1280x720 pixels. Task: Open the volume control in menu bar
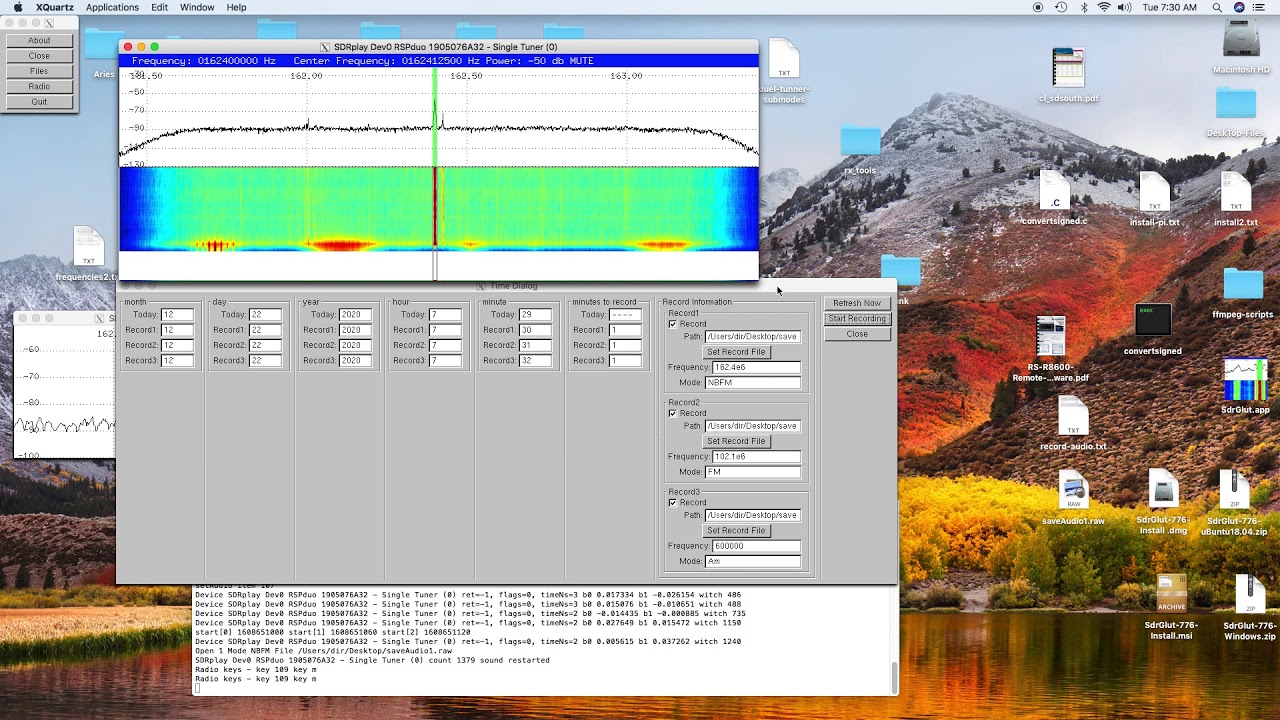[x=1125, y=7]
